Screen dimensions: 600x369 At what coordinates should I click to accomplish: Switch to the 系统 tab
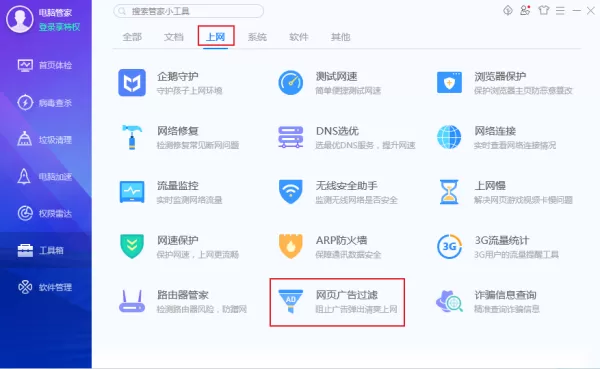257,37
